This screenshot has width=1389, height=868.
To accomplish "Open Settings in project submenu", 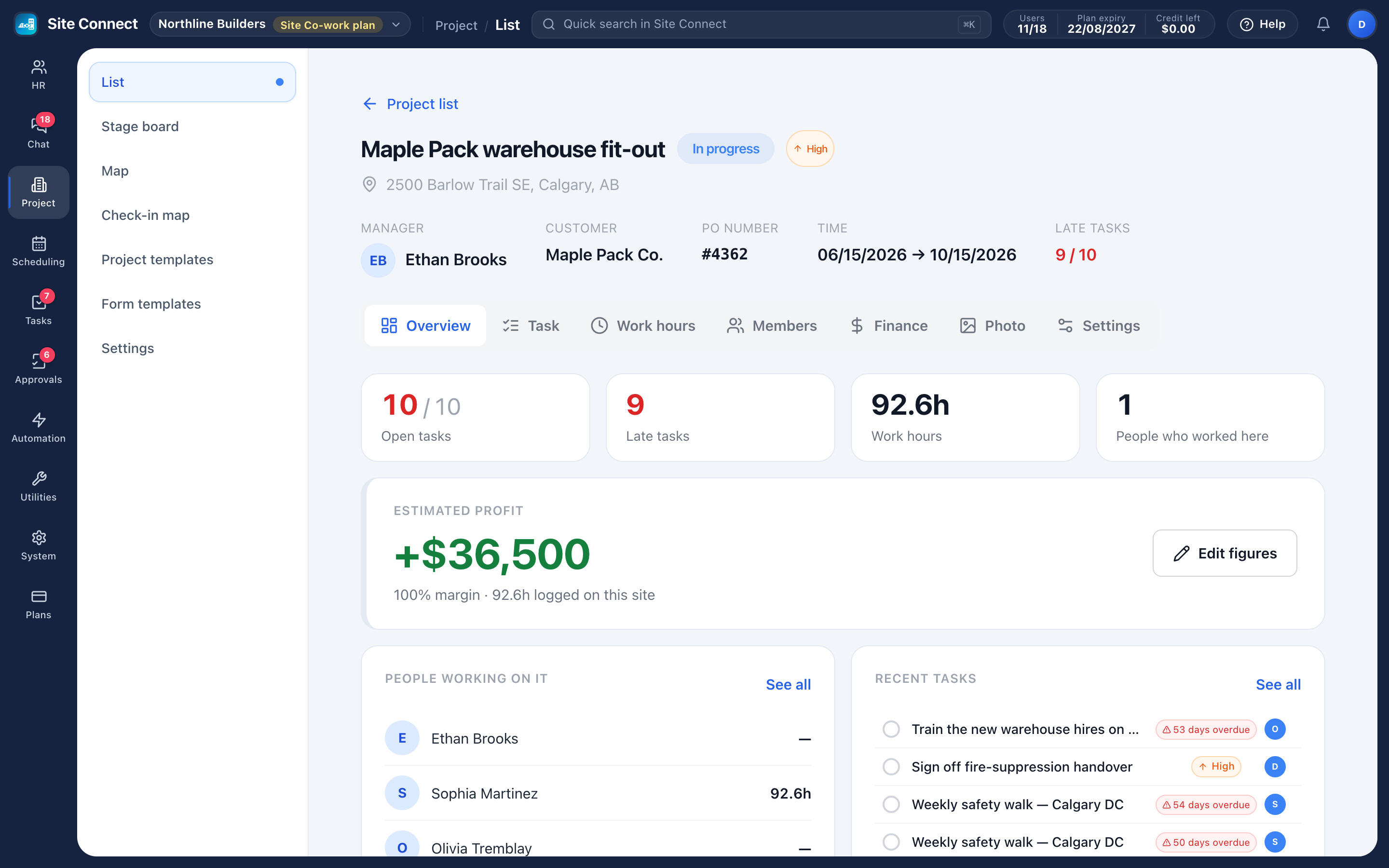I will (x=192, y=349).
